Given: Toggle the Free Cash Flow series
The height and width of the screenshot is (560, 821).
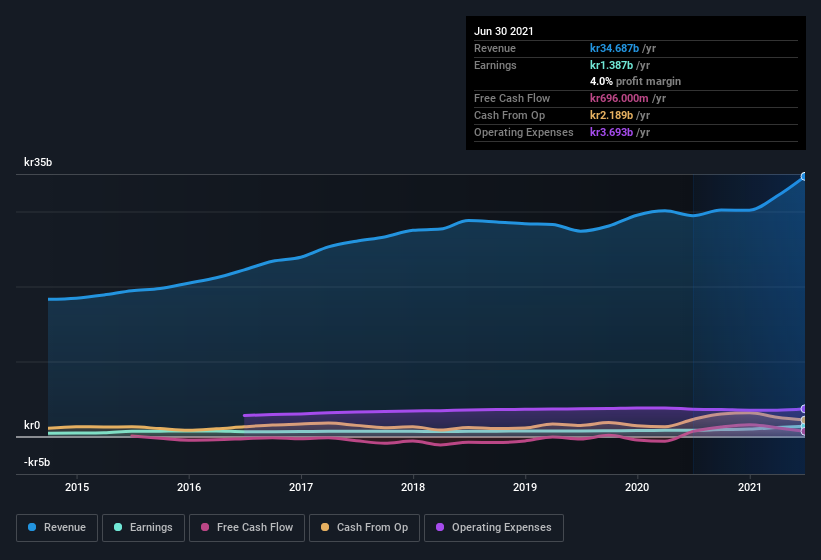Looking at the screenshot, I should (x=247, y=528).
